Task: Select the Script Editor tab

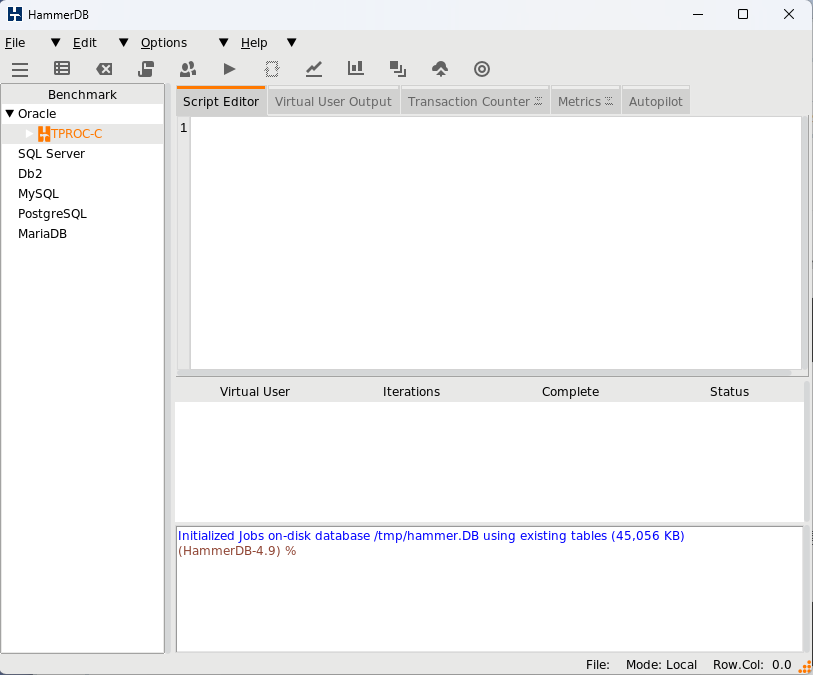Action: (x=221, y=101)
